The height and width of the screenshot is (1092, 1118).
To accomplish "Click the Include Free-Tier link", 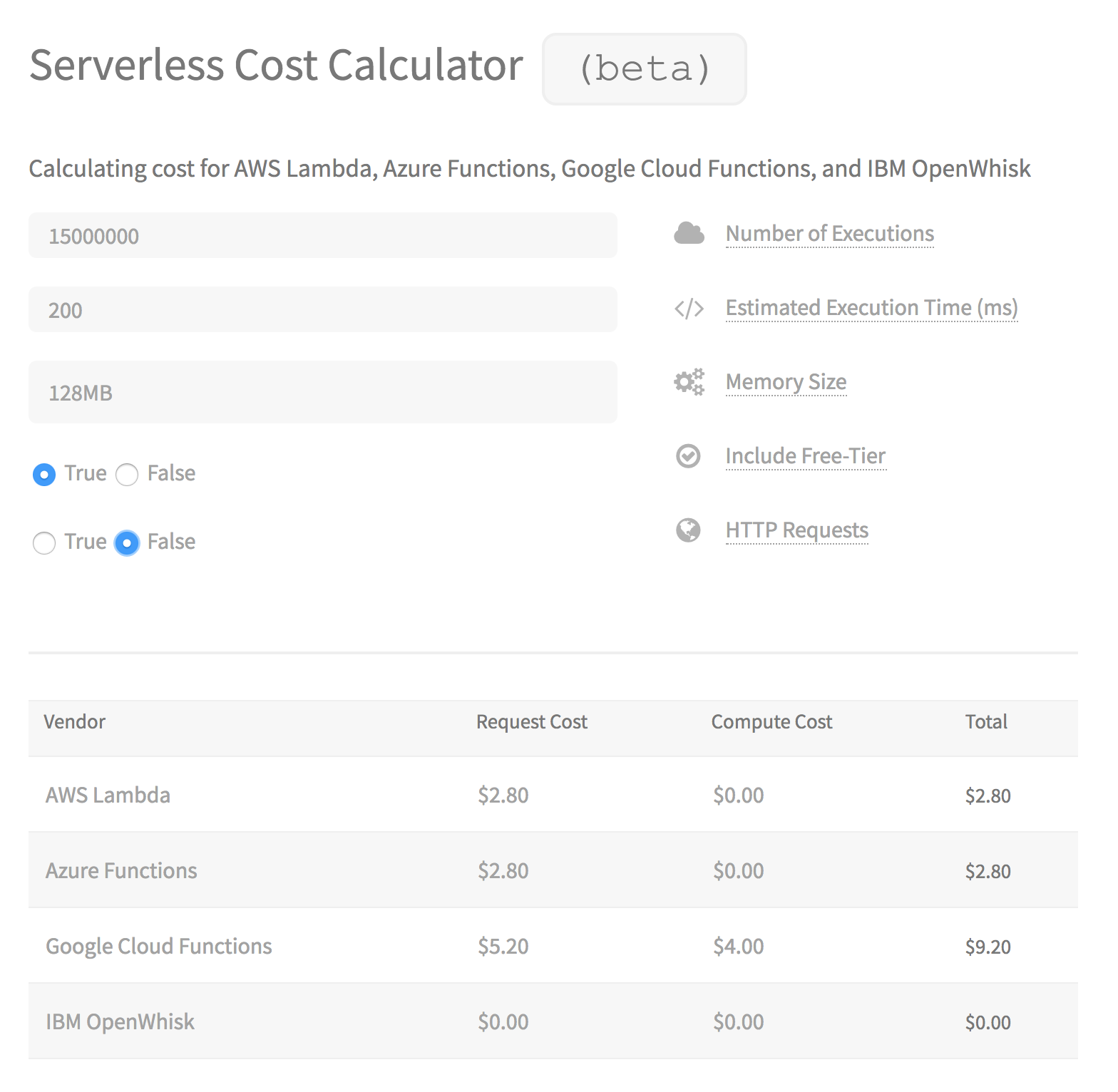I will (x=805, y=456).
